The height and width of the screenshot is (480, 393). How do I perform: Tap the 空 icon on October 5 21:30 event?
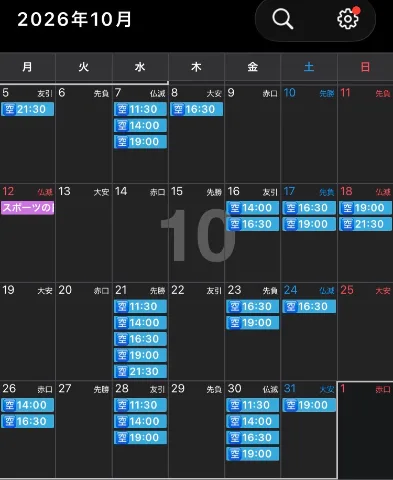coord(9,109)
